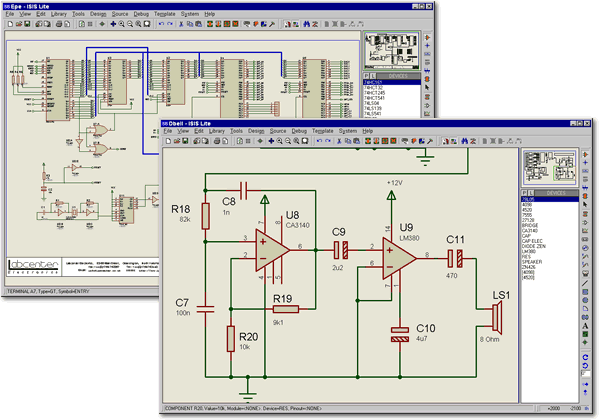600x420 pixels.
Task: Click P button above Epe devices list
Action: tap(367, 76)
